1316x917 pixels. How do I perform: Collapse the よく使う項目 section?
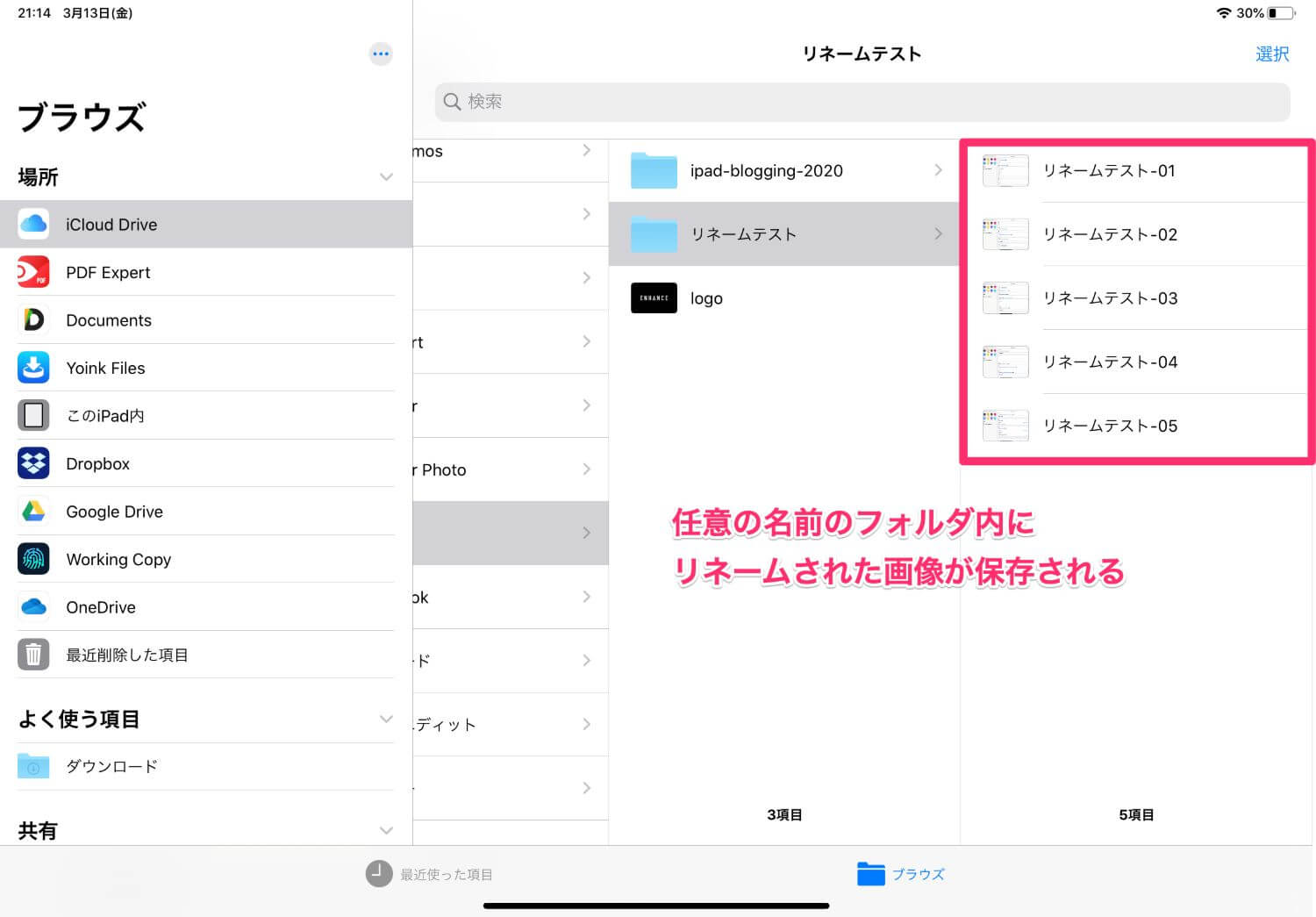pyautogui.click(x=386, y=719)
